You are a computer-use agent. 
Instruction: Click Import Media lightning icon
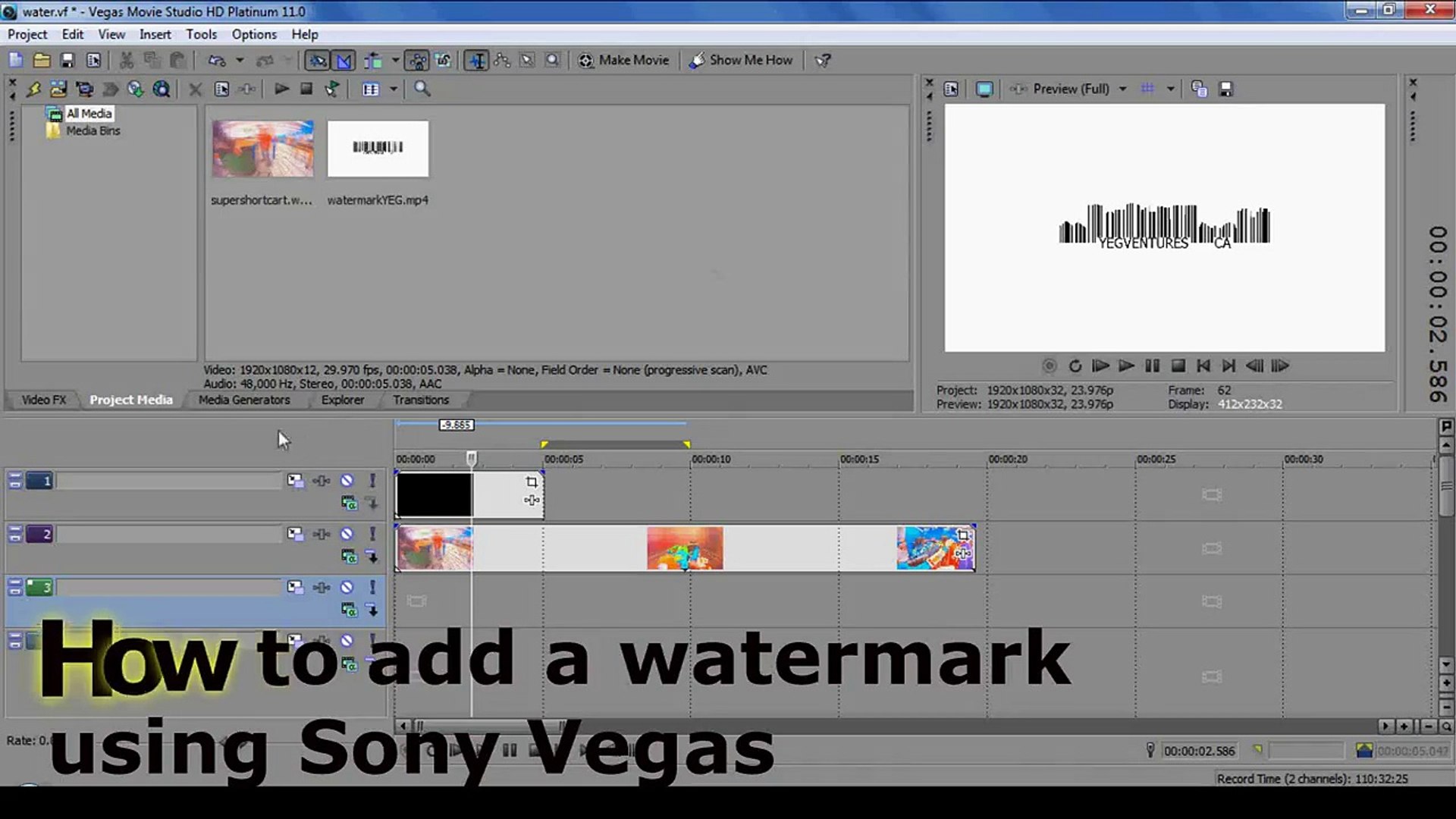[33, 89]
